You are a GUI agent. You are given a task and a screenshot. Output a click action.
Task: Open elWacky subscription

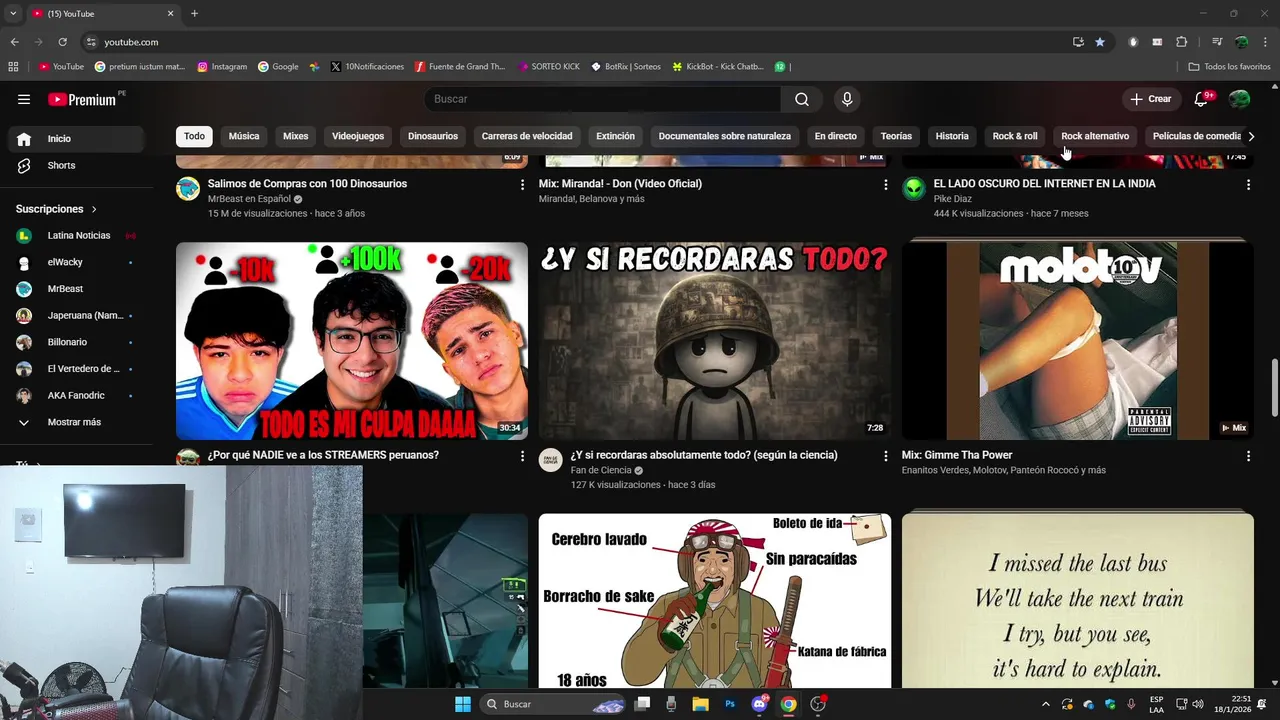coord(76,262)
